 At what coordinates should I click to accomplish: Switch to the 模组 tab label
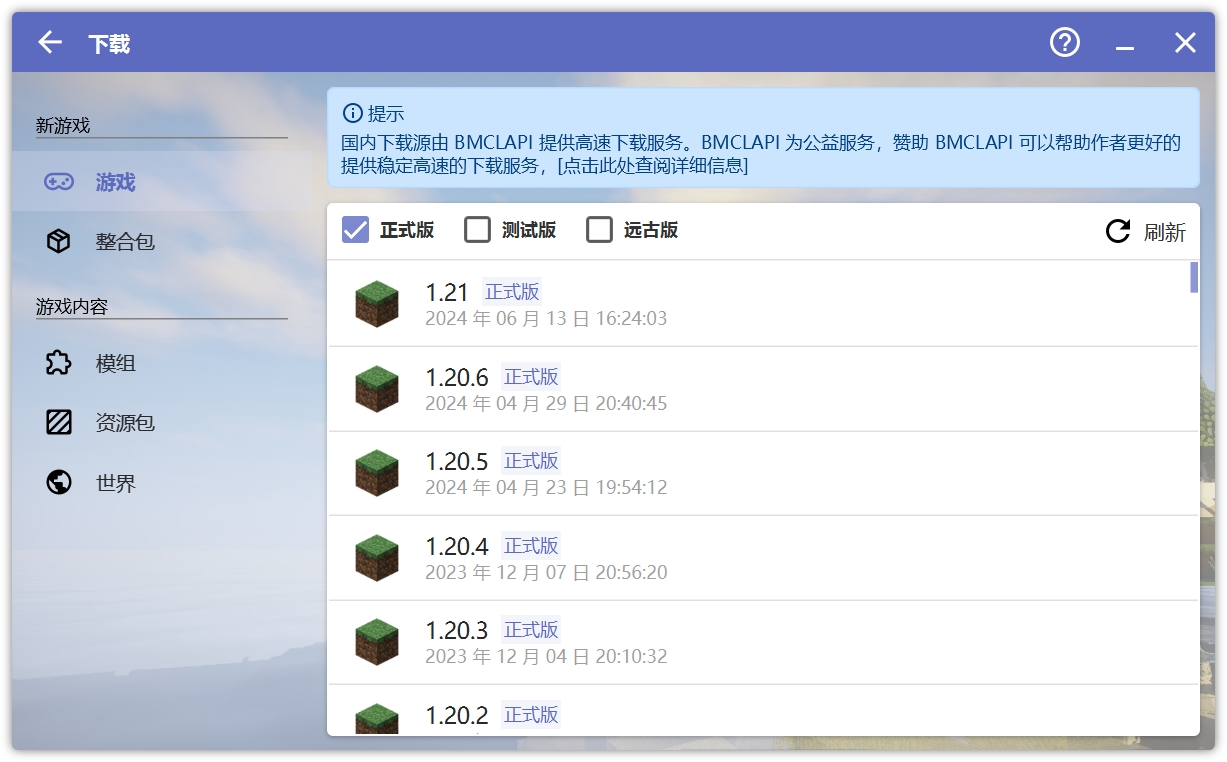pos(115,363)
